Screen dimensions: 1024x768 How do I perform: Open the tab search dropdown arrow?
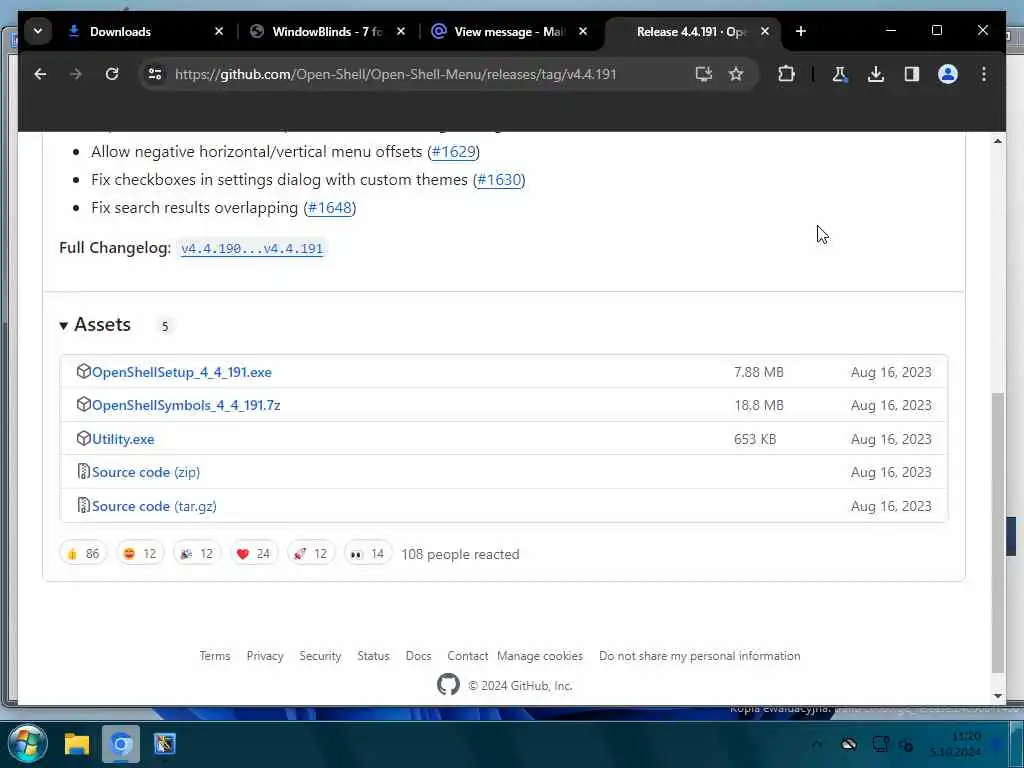(38, 31)
